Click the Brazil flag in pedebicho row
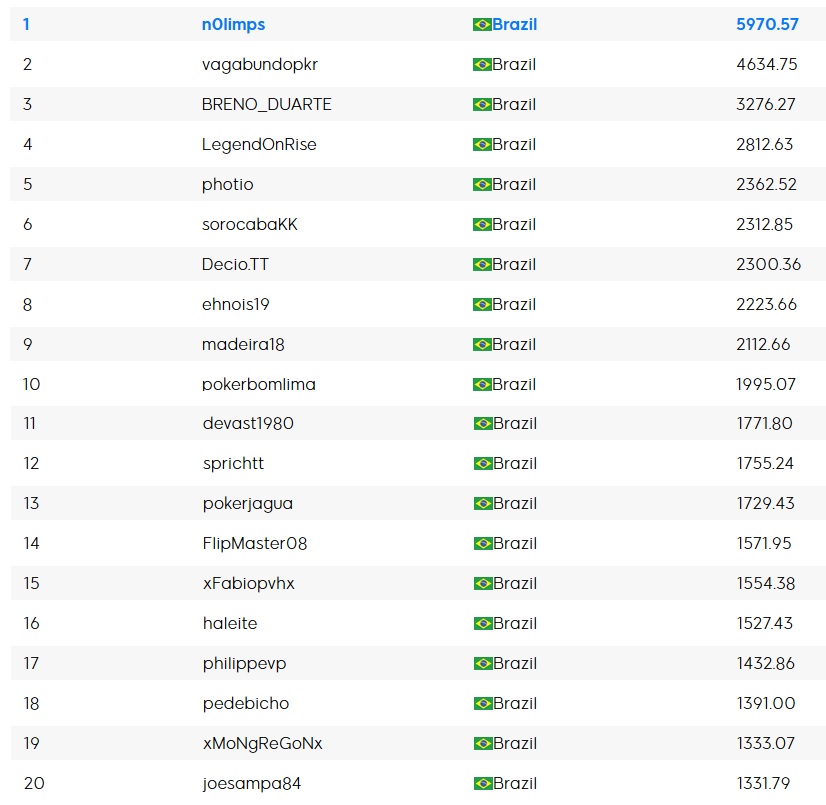The width and height of the screenshot is (826, 805). [x=483, y=704]
